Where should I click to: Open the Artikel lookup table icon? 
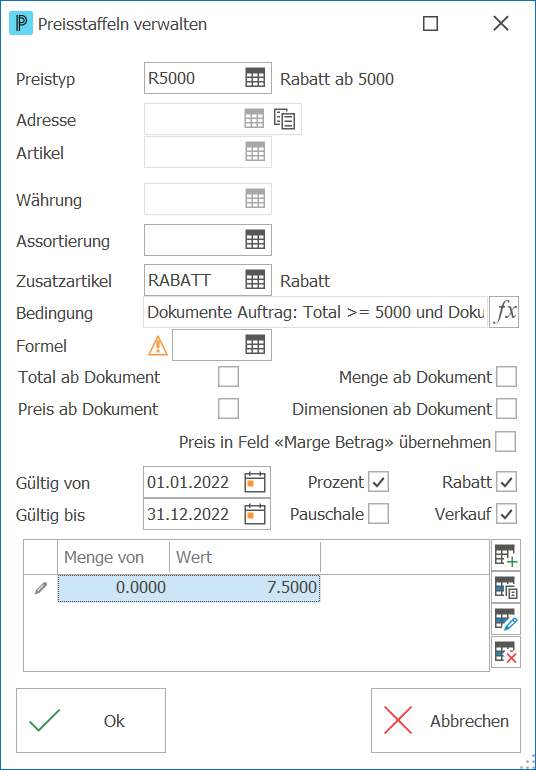pos(255,151)
